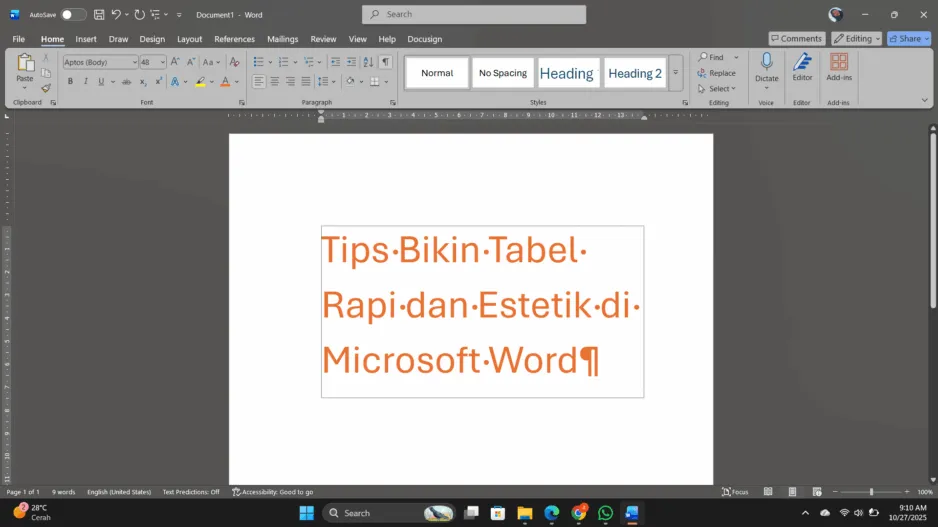Switch to Read Mode view icon
The height and width of the screenshot is (527, 938).
(x=768, y=492)
